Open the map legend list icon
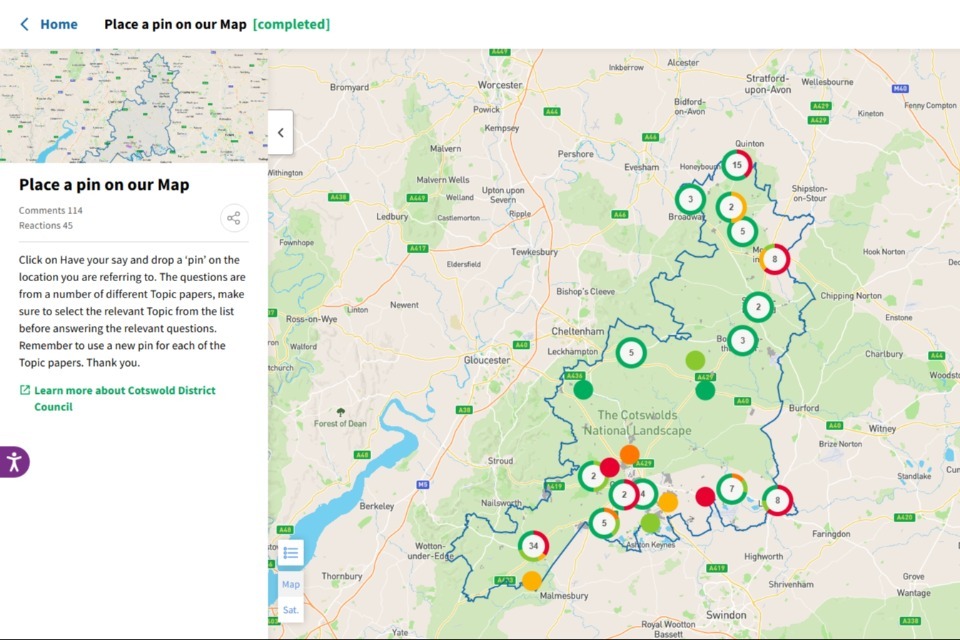Image resolution: width=960 pixels, height=640 pixels. click(x=290, y=553)
